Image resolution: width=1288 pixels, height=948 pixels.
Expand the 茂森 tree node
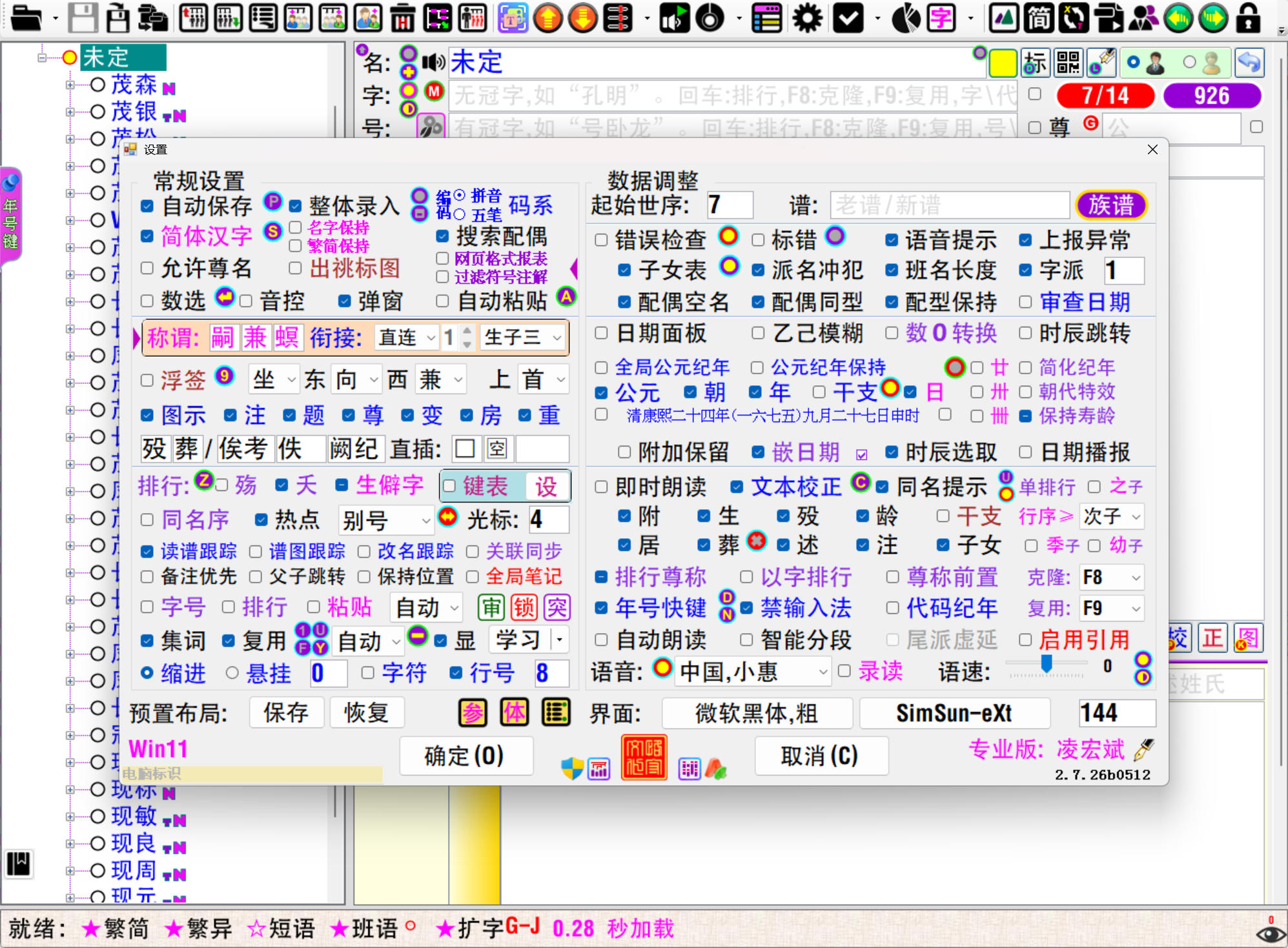(x=70, y=85)
